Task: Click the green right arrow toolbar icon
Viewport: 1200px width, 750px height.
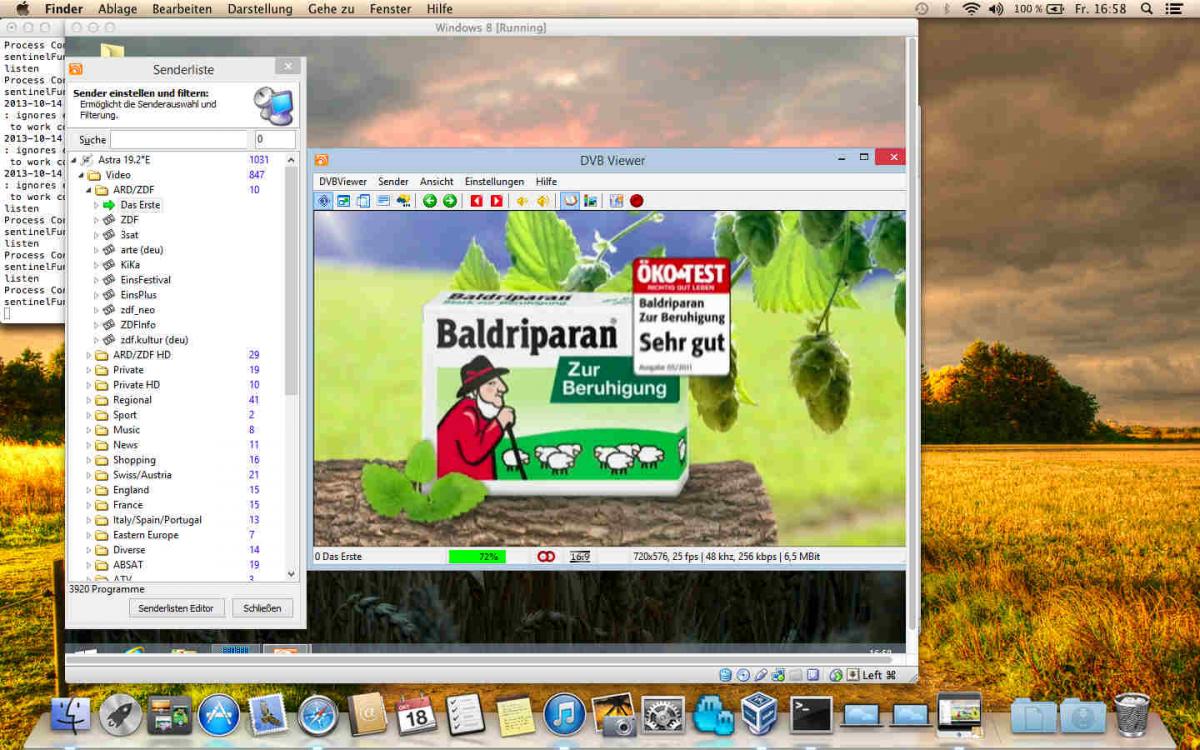Action: click(x=450, y=201)
